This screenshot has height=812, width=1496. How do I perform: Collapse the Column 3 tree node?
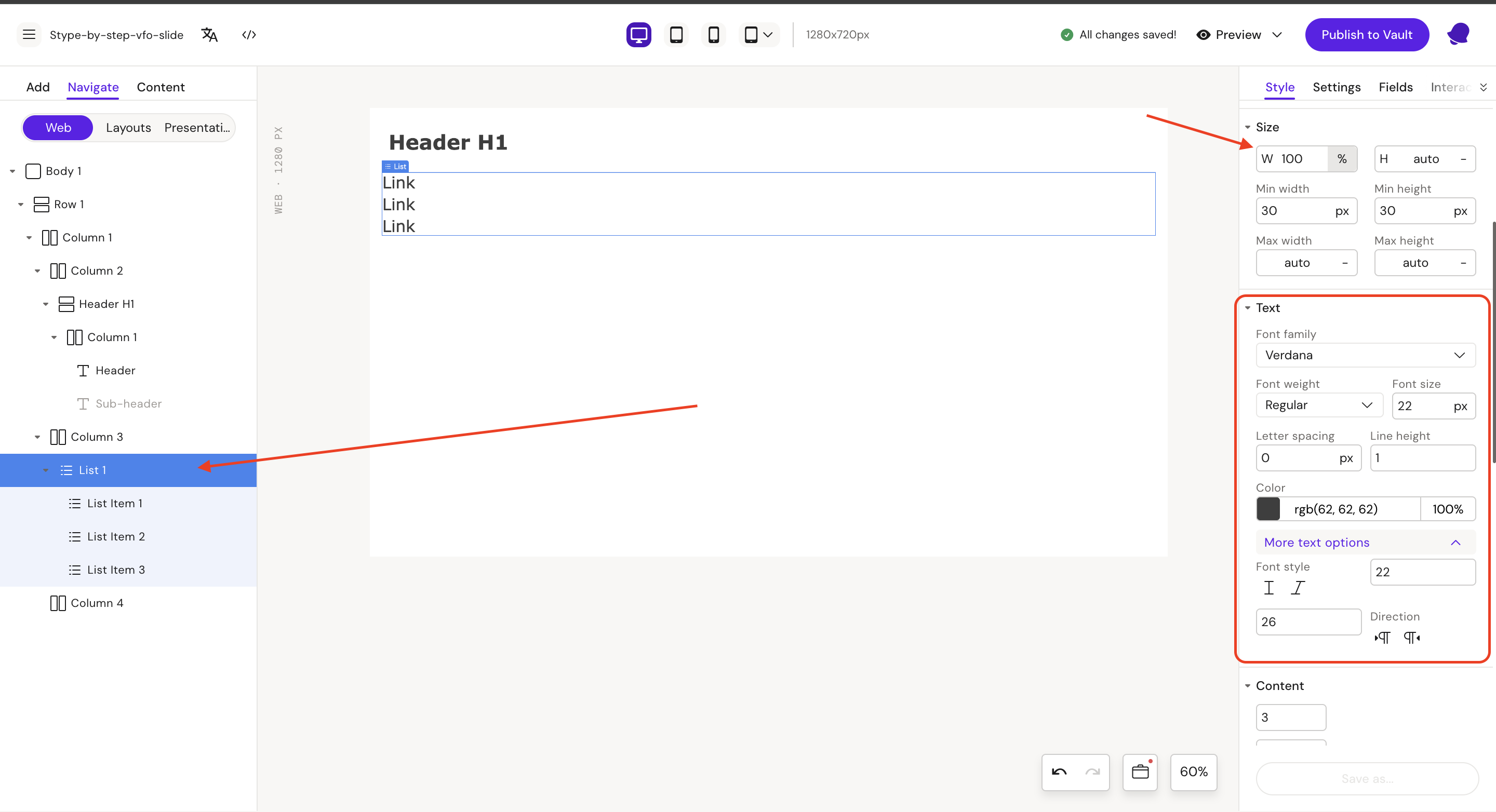point(38,437)
